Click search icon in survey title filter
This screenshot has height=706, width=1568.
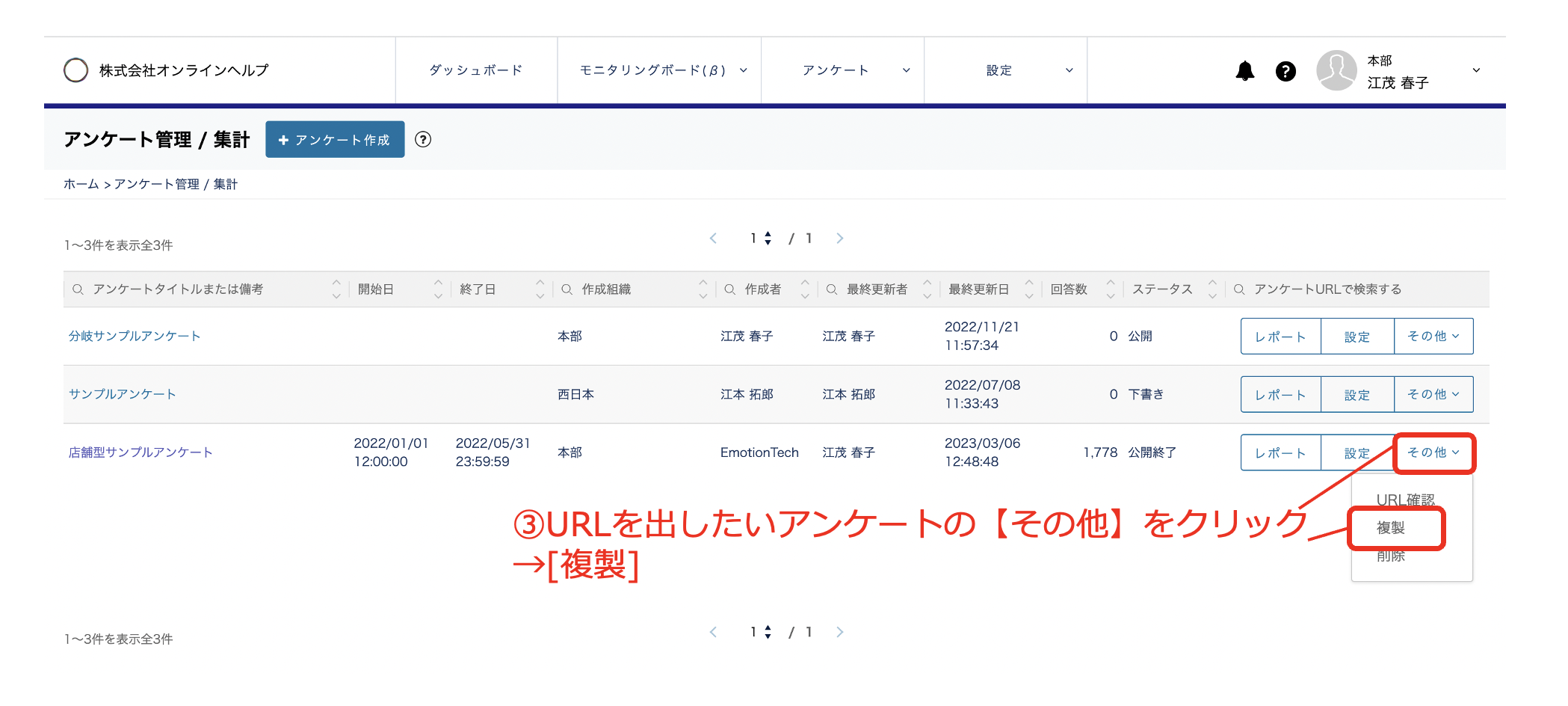[78, 289]
